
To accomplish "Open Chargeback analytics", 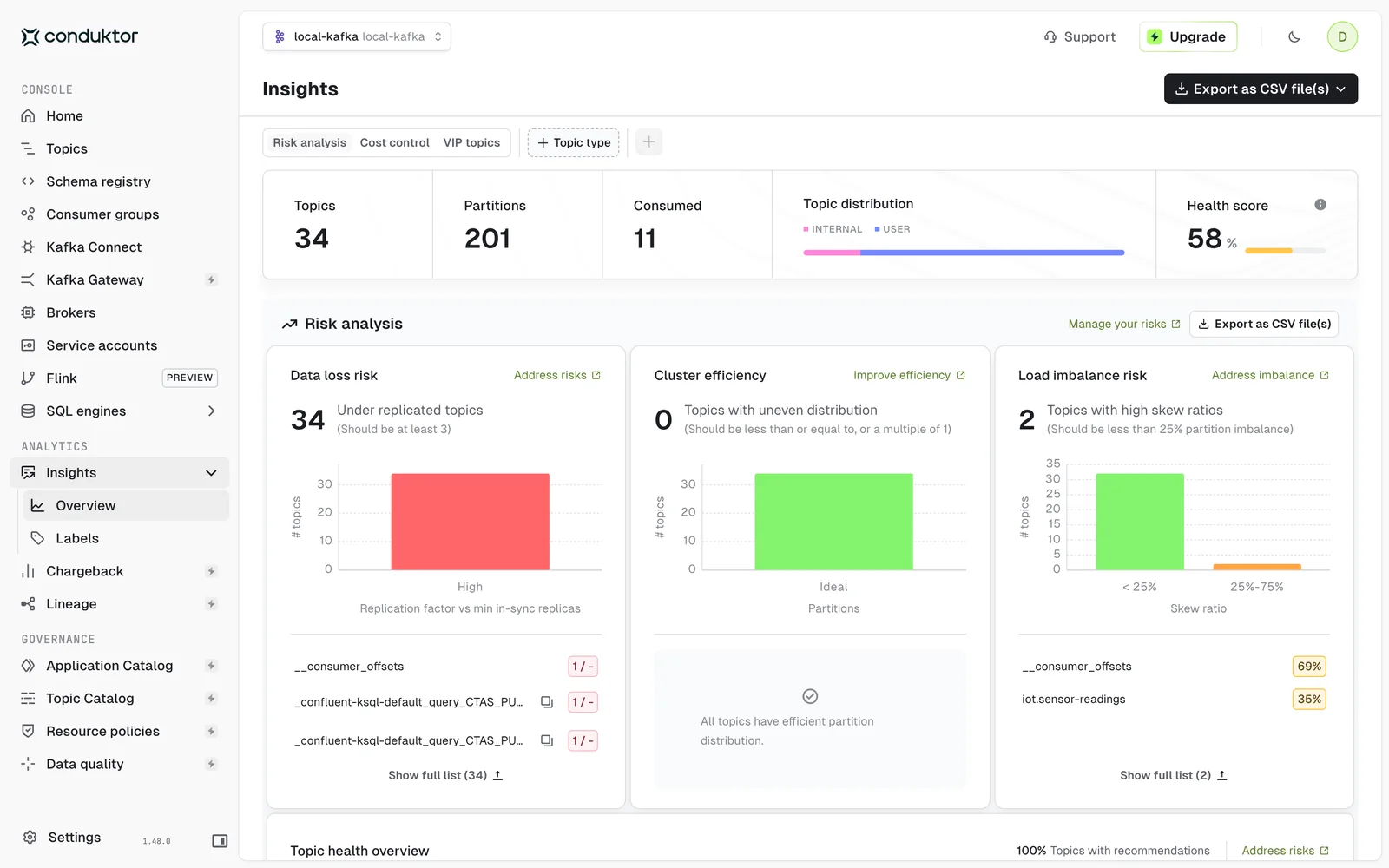I will click(x=120, y=571).
